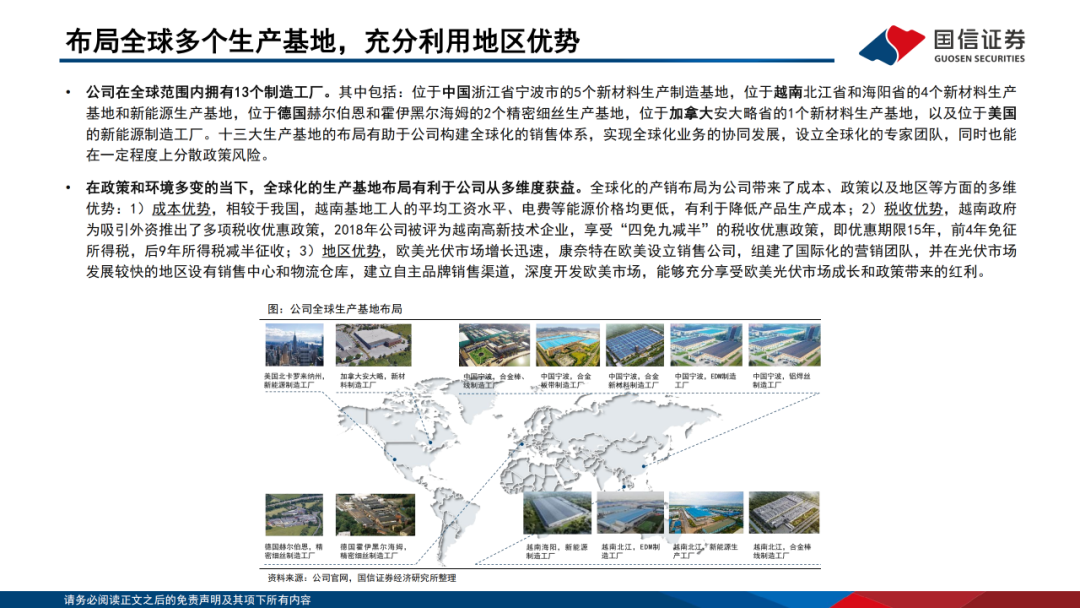Click the underlined term 税收优势
Screen dimensions: 1080x608
[x=913, y=209]
